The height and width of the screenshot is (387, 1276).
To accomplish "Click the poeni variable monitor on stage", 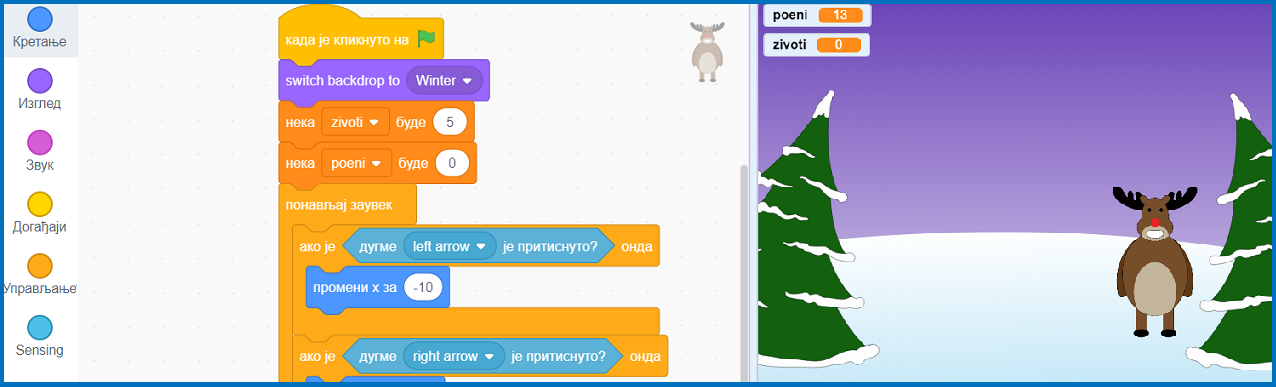I will 817,15.
